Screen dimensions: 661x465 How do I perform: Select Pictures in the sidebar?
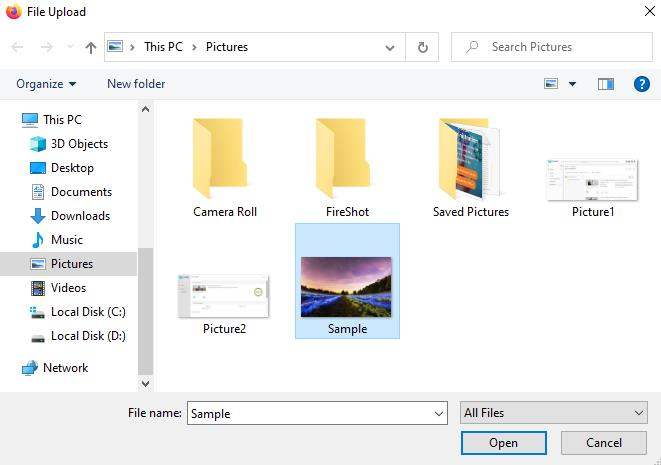tap(68, 264)
